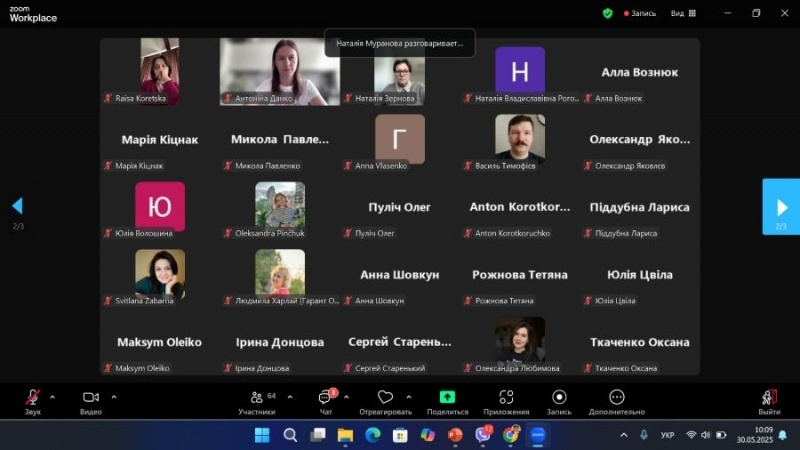Unmute the microphone with the Звук button

[33, 398]
